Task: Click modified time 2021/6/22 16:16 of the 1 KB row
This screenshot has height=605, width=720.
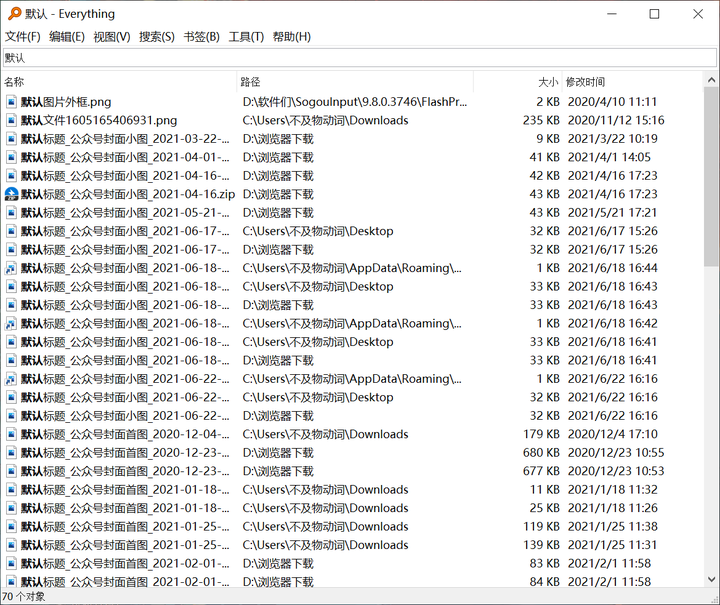Action: coord(613,379)
